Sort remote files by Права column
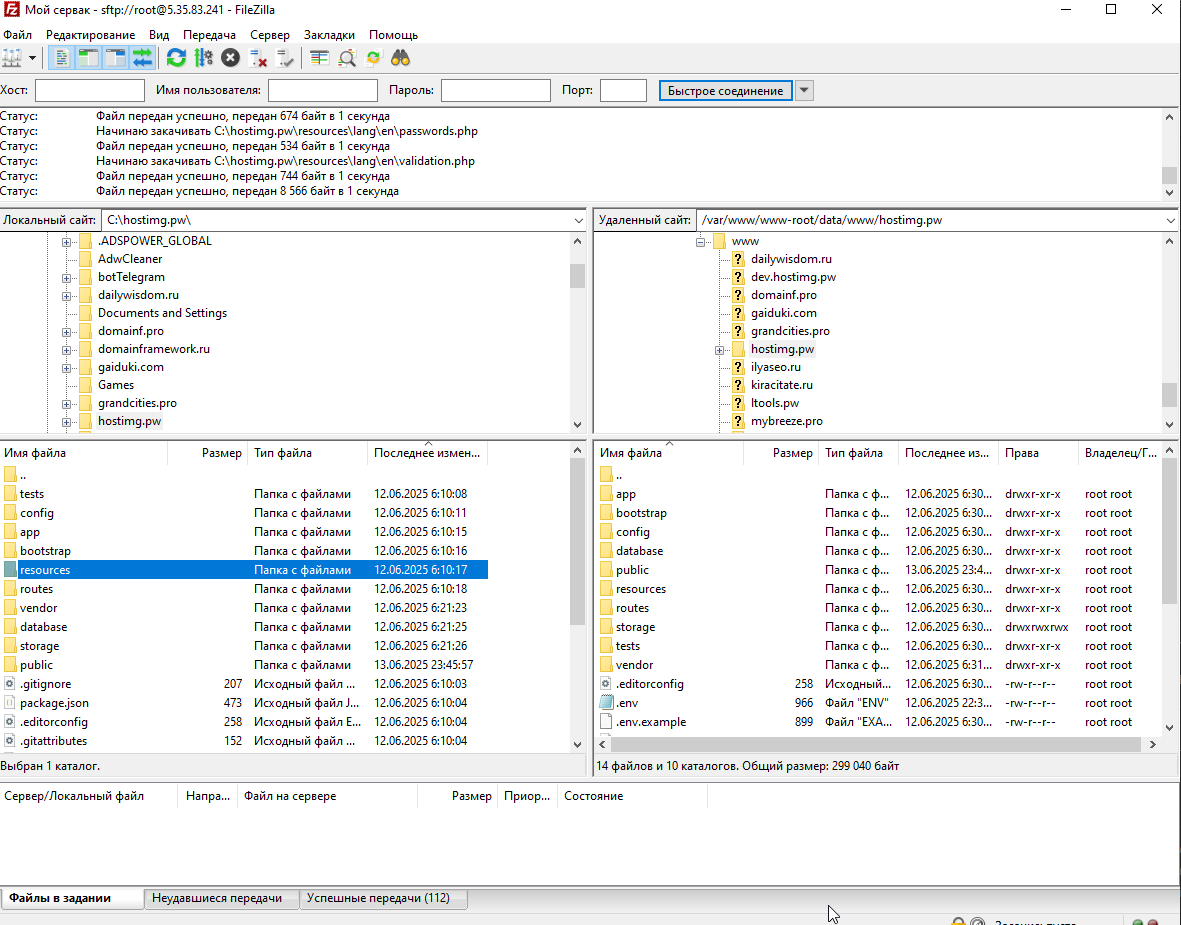Viewport: 1181px width, 925px height. (1039, 453)
